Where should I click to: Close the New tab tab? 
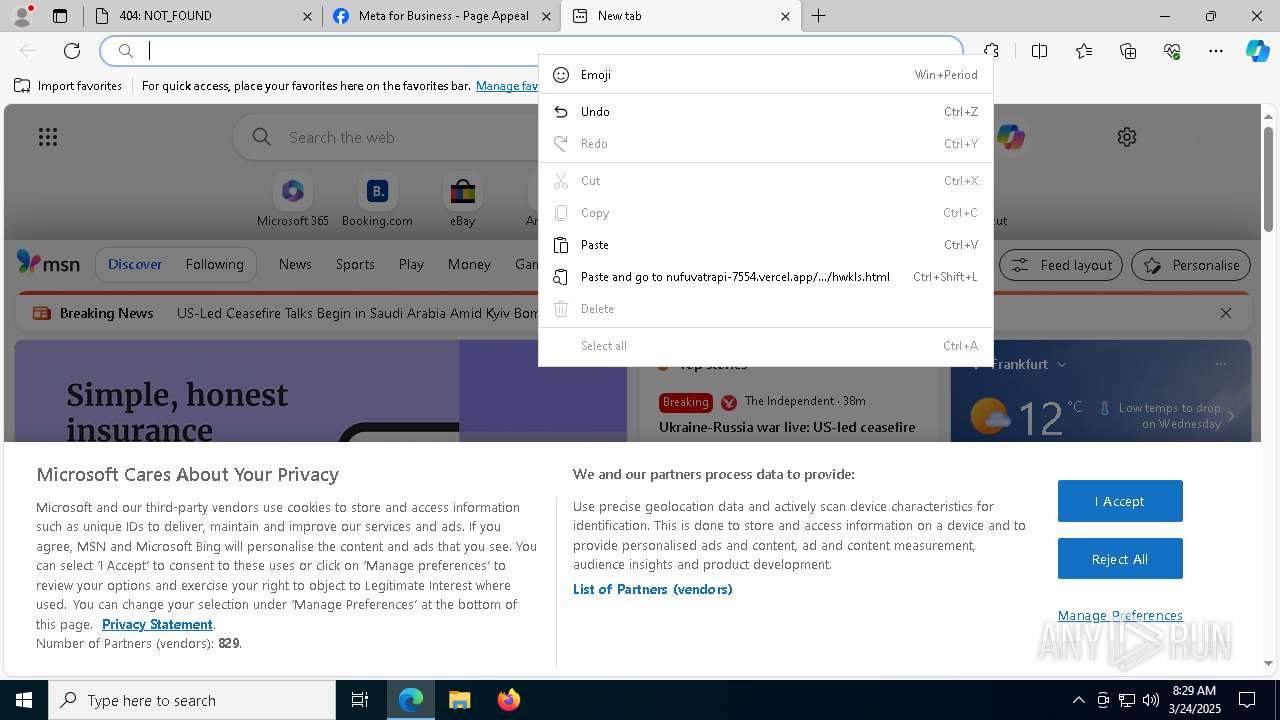(x=785, y=16)
